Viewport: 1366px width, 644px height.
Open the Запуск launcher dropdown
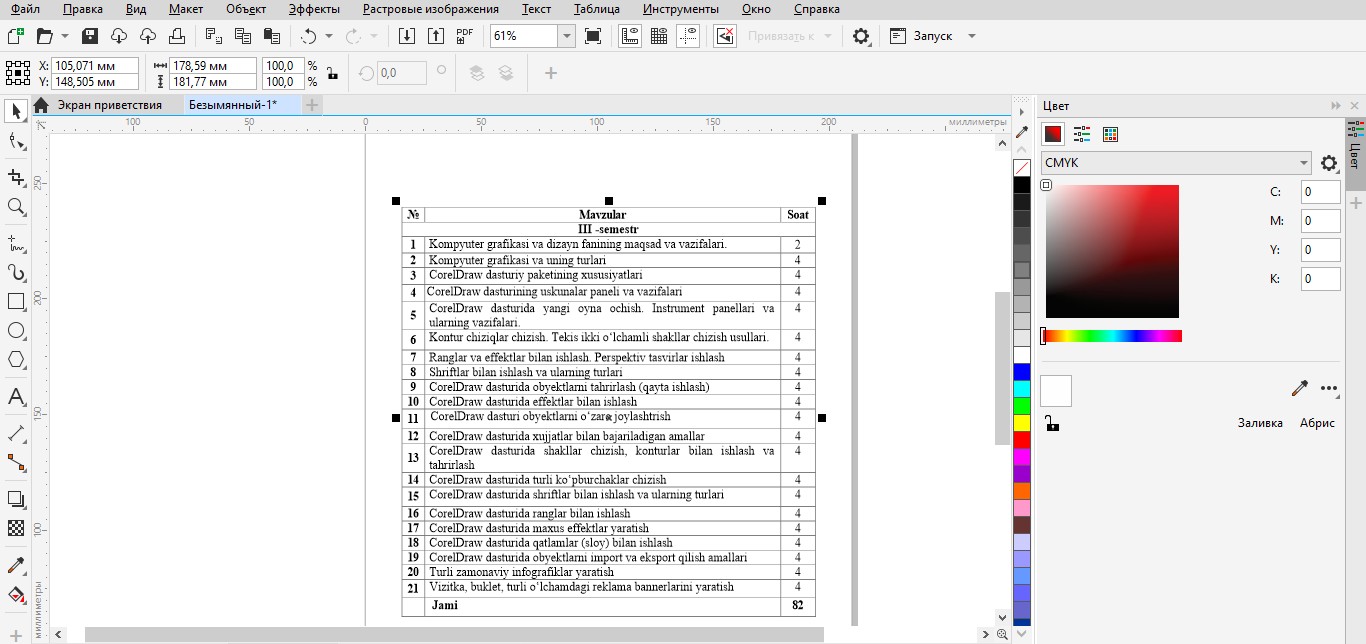pos(971,36)
